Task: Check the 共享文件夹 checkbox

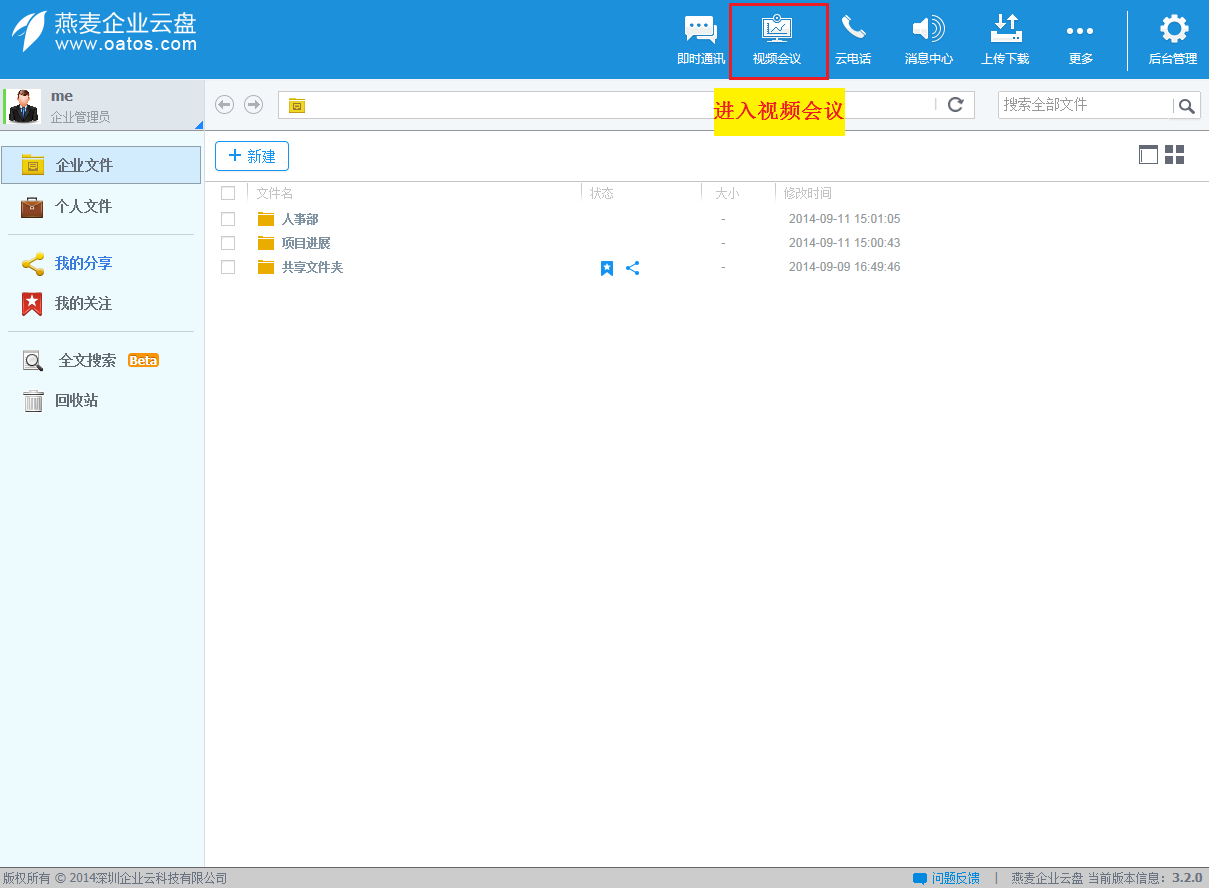Action: pos(228,267)
